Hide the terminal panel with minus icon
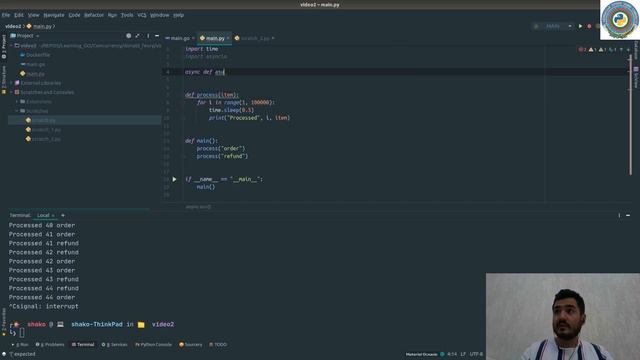The width and height of the screenshot is (640, 360). click(x=628, y=215)
